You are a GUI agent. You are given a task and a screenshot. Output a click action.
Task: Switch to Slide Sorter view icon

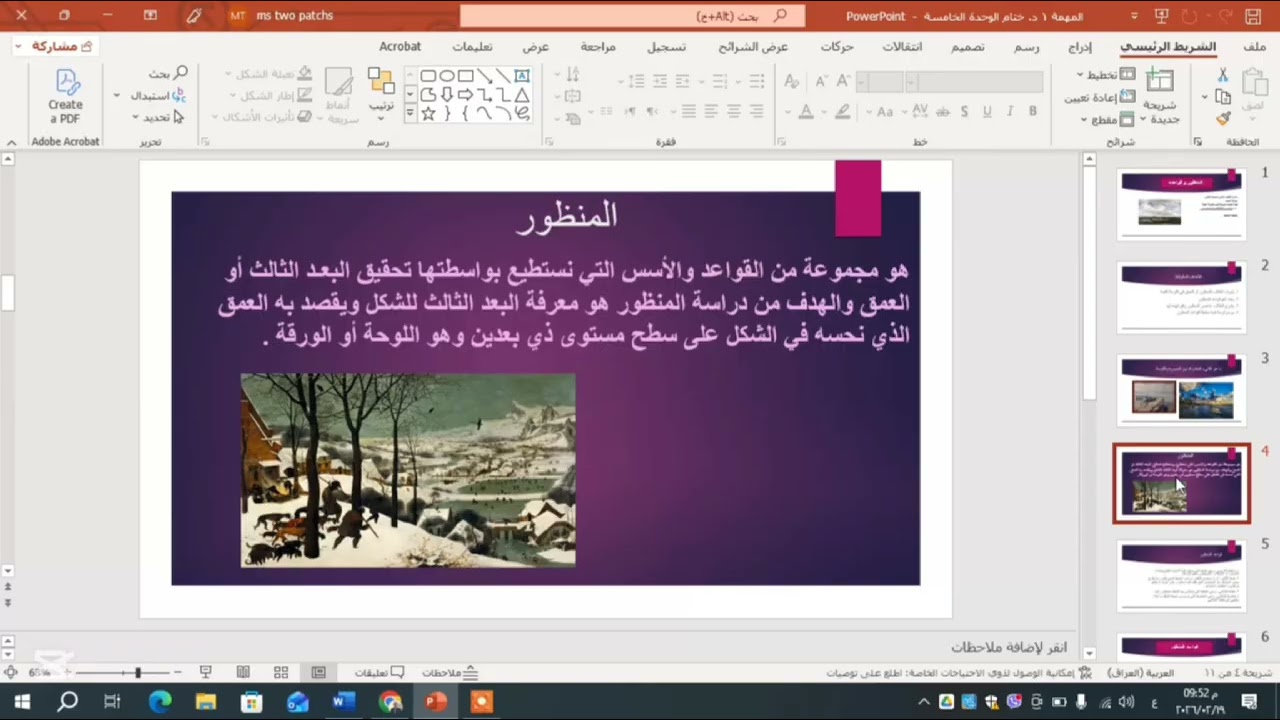(x=281, y=673)
